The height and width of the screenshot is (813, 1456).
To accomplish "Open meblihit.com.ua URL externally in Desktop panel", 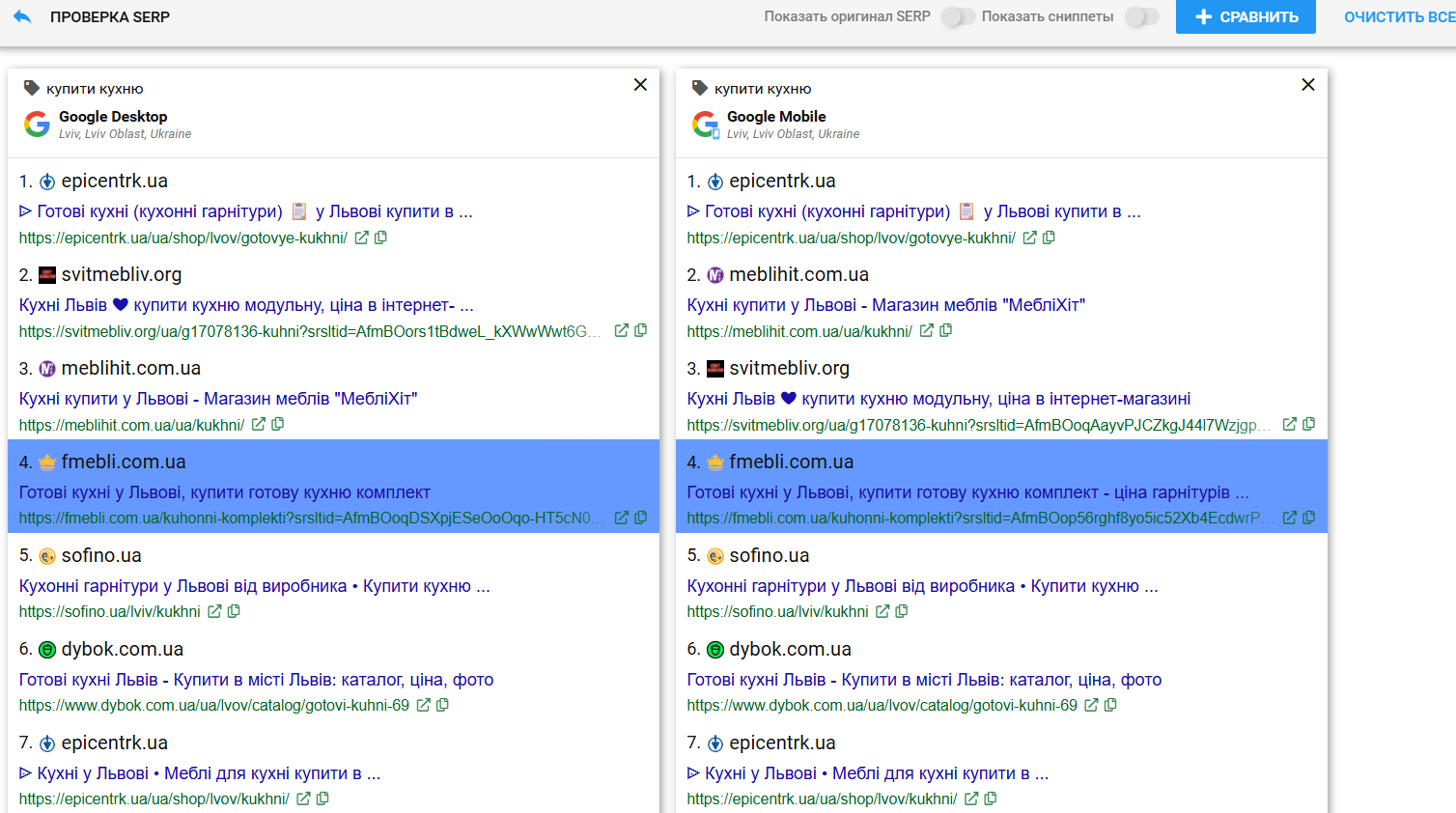I will point(258,424).
